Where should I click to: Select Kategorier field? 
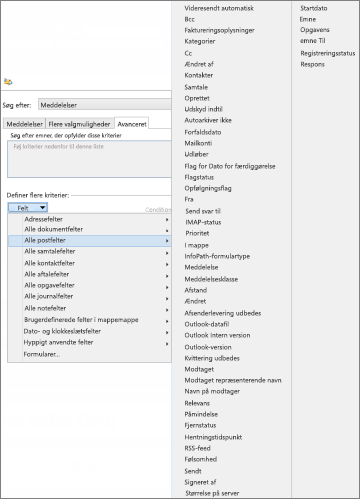(x=200, y=41)
